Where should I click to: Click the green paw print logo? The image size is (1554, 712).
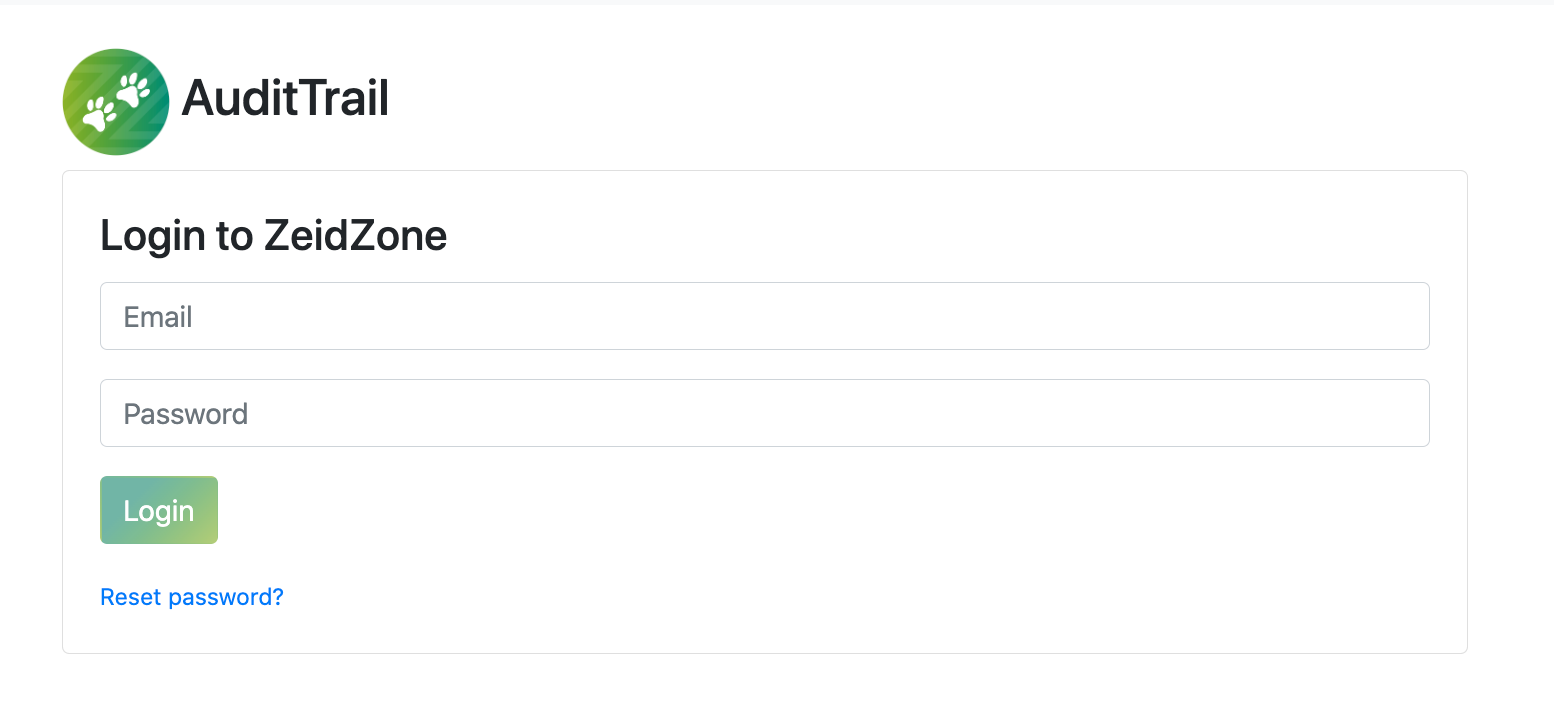(x=116, y=102)
